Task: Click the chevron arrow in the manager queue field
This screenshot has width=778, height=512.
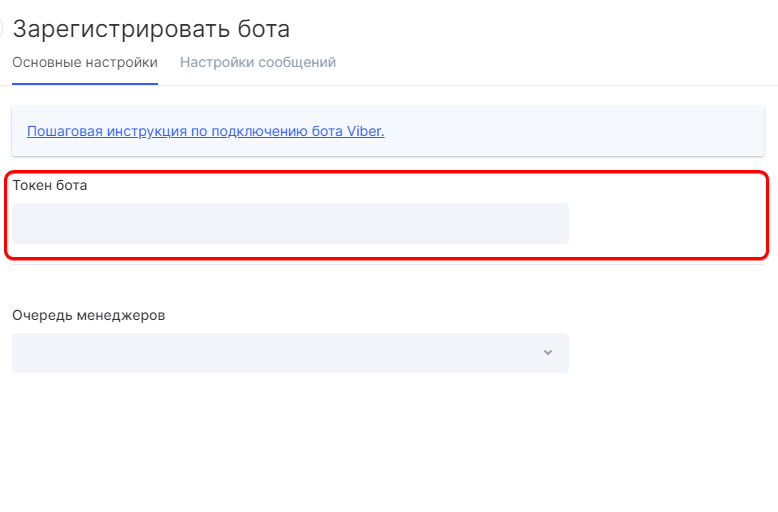Action: [548, 352]
